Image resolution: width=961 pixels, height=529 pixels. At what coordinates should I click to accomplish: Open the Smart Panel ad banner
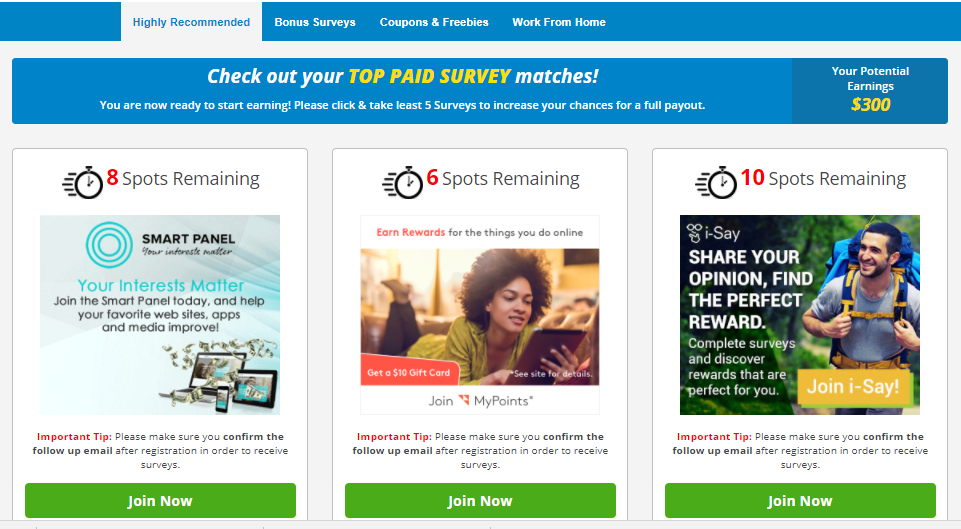(160, 314)
